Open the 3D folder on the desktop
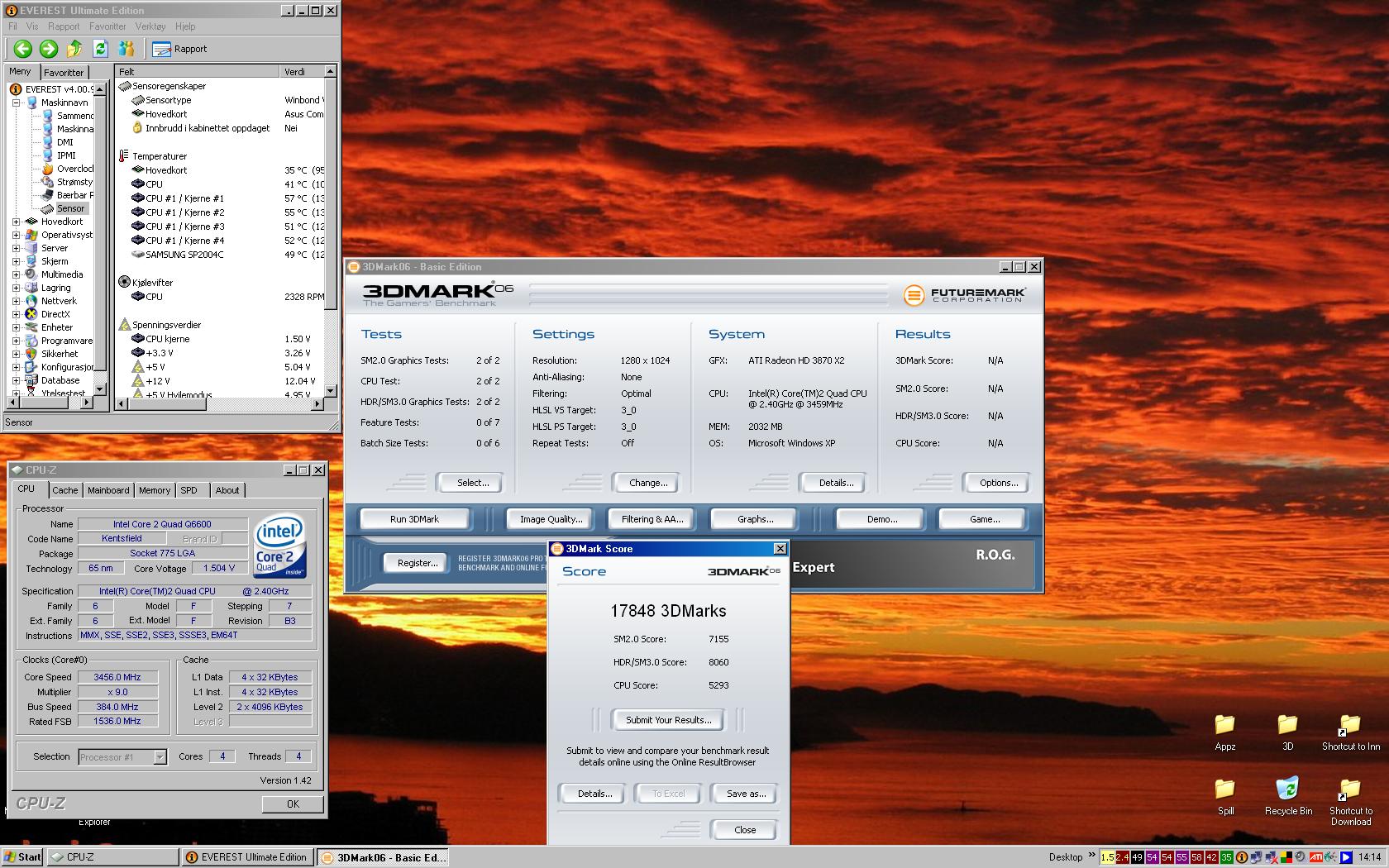 [1287, 732]
